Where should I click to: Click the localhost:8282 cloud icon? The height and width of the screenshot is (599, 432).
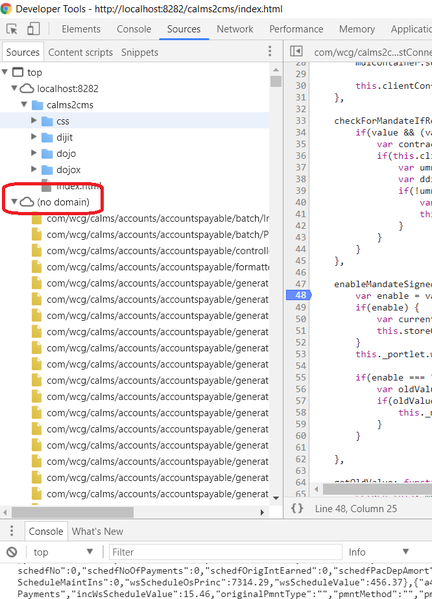pos(27,89)
